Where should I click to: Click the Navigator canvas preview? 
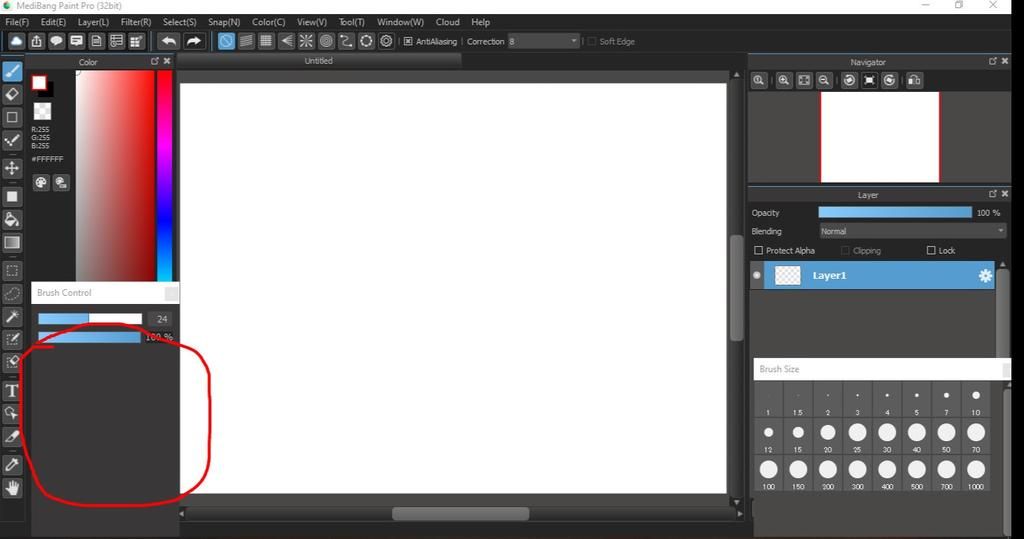(880, 137)
